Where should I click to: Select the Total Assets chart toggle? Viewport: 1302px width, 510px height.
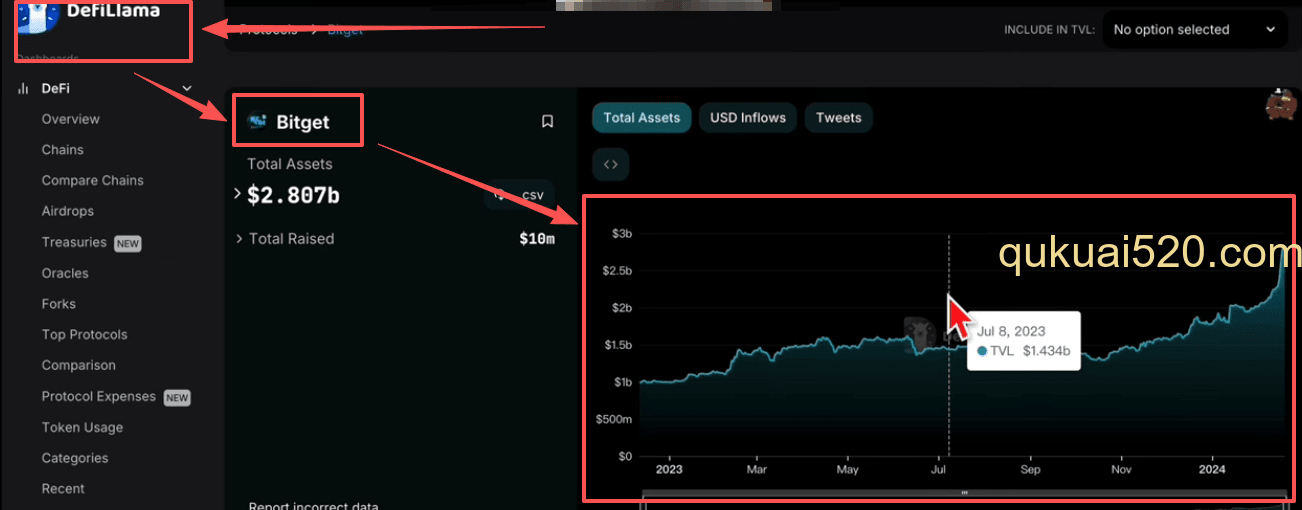642,118
